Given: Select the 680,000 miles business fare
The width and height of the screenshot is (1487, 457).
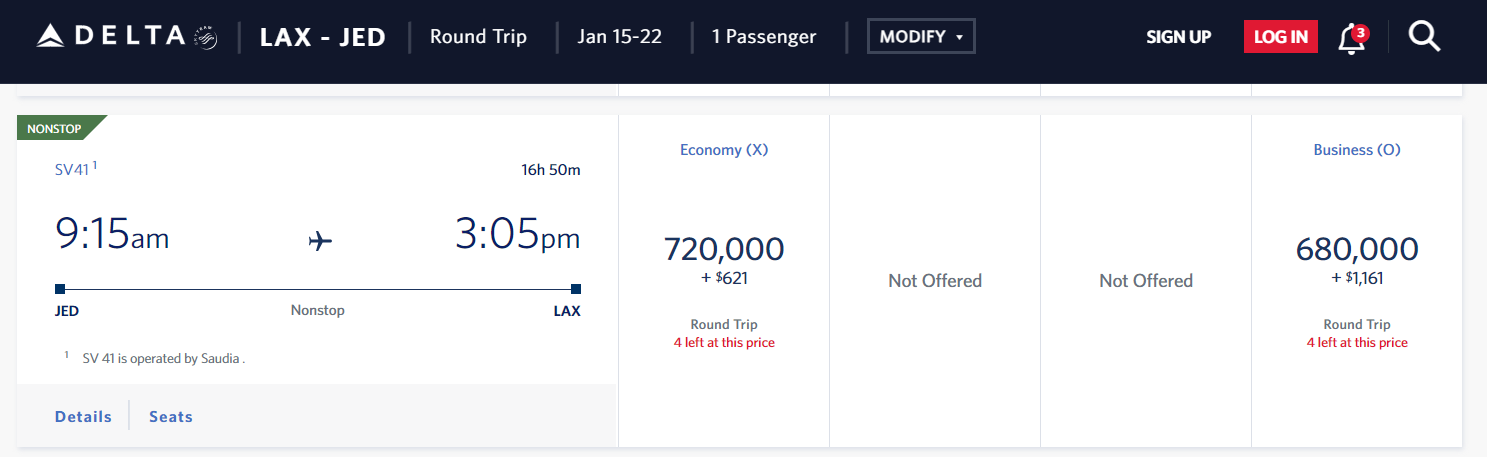Looking at the screenshot, I should [x=1357, y=250].
